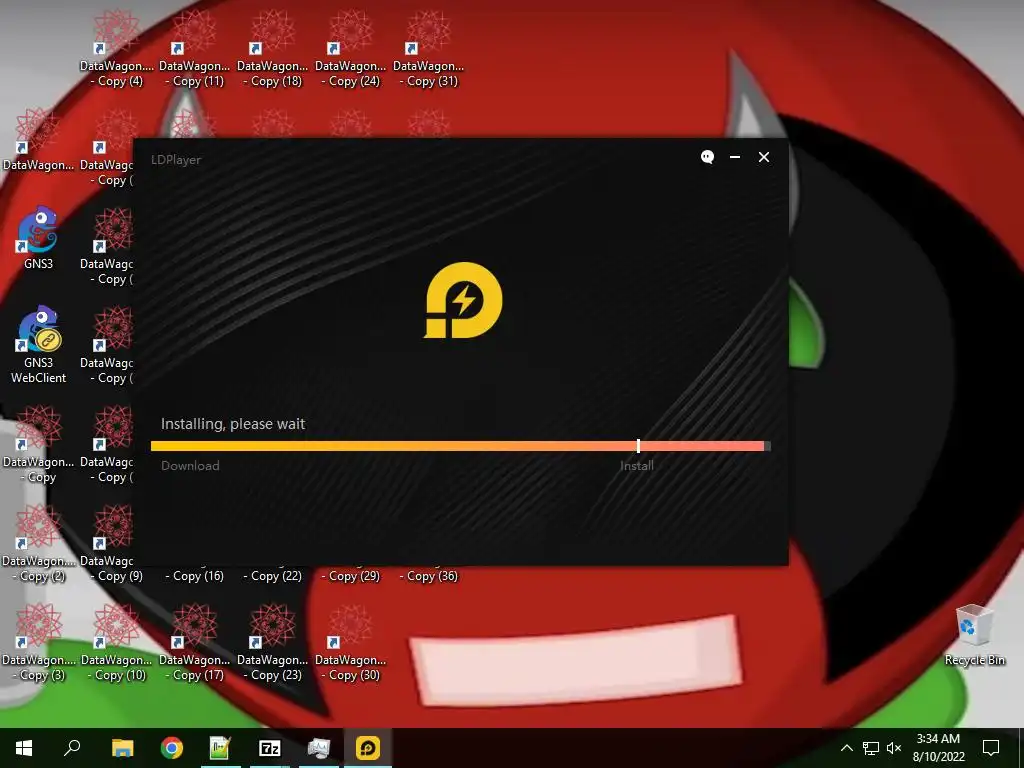
Task: Select the DataWagon Copy (3) shortcut
Action: [x=39, y=643]
